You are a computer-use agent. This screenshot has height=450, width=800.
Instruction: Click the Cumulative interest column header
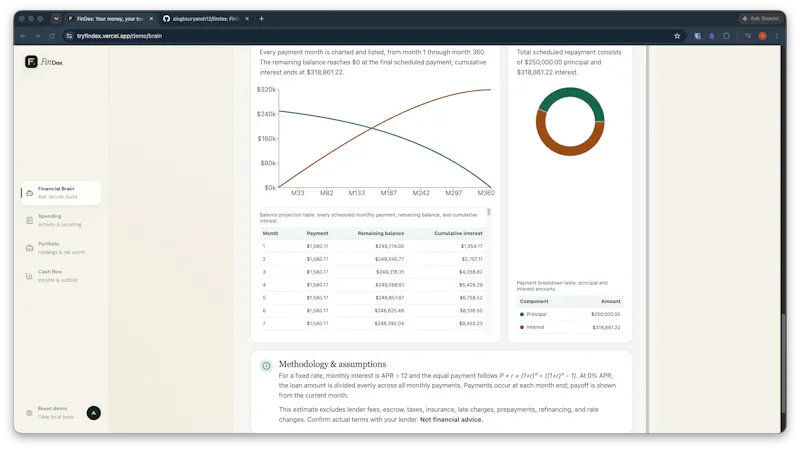[458, 233]
